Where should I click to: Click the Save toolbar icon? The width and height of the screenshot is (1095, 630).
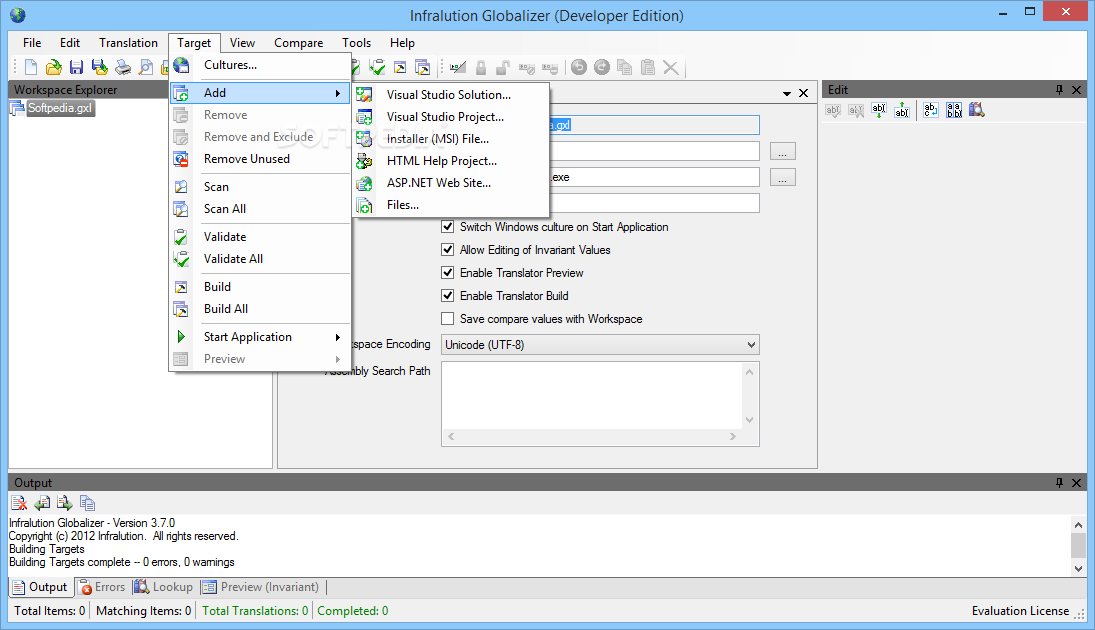point(77,67)
